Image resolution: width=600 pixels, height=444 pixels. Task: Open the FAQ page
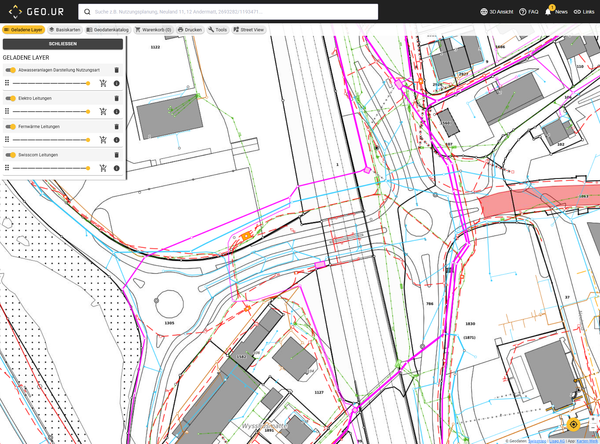click(x=528, y=12)
